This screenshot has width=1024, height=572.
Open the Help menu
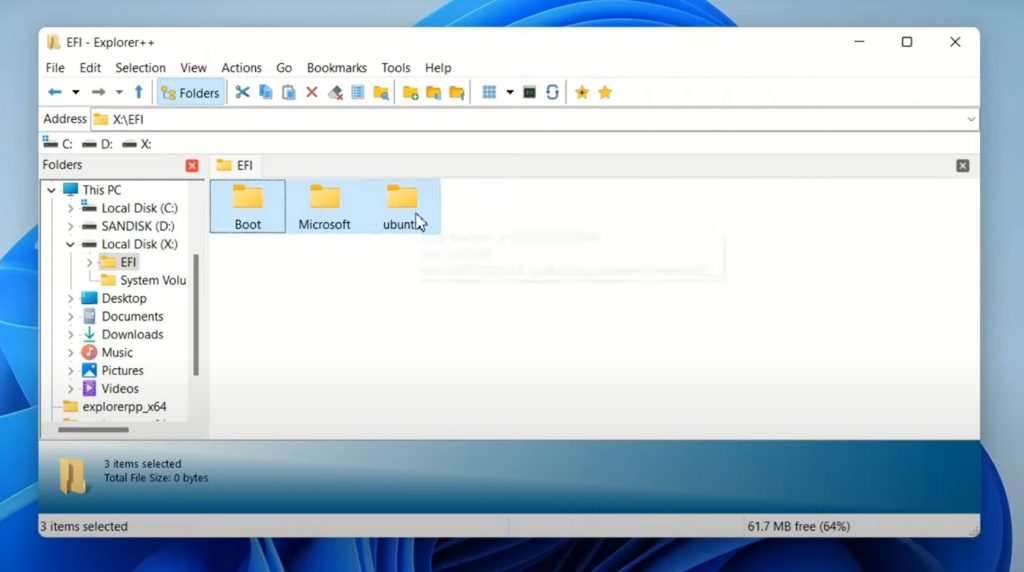pyautogui.click(x=438, y=68)
